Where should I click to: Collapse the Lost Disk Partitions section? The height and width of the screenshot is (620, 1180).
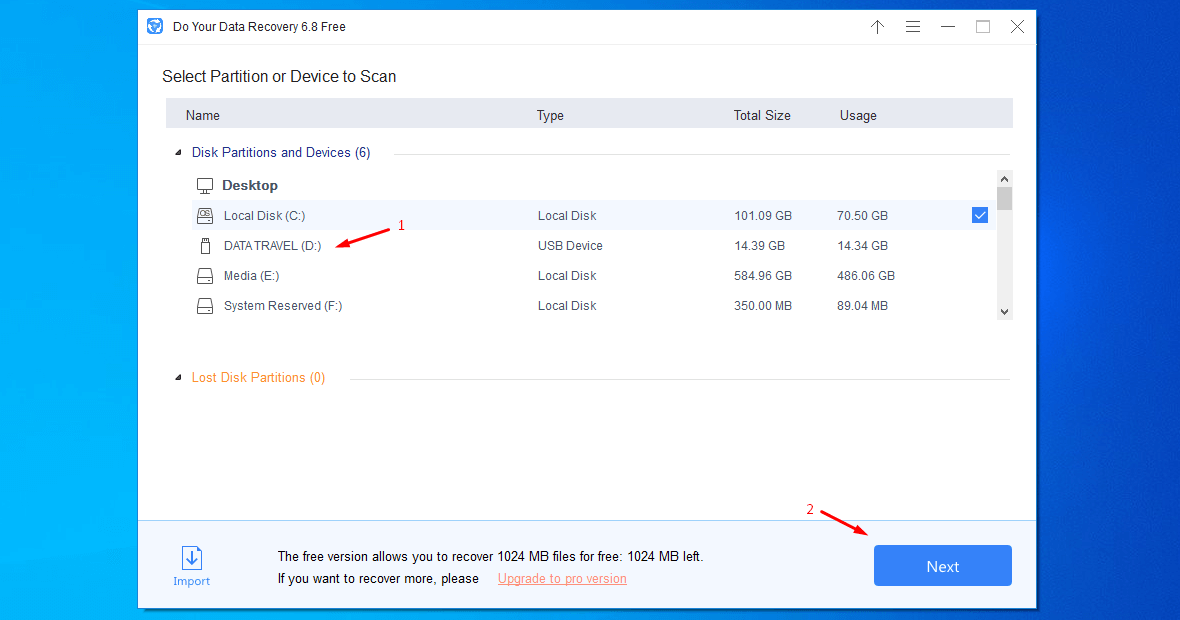pos(178,378)
